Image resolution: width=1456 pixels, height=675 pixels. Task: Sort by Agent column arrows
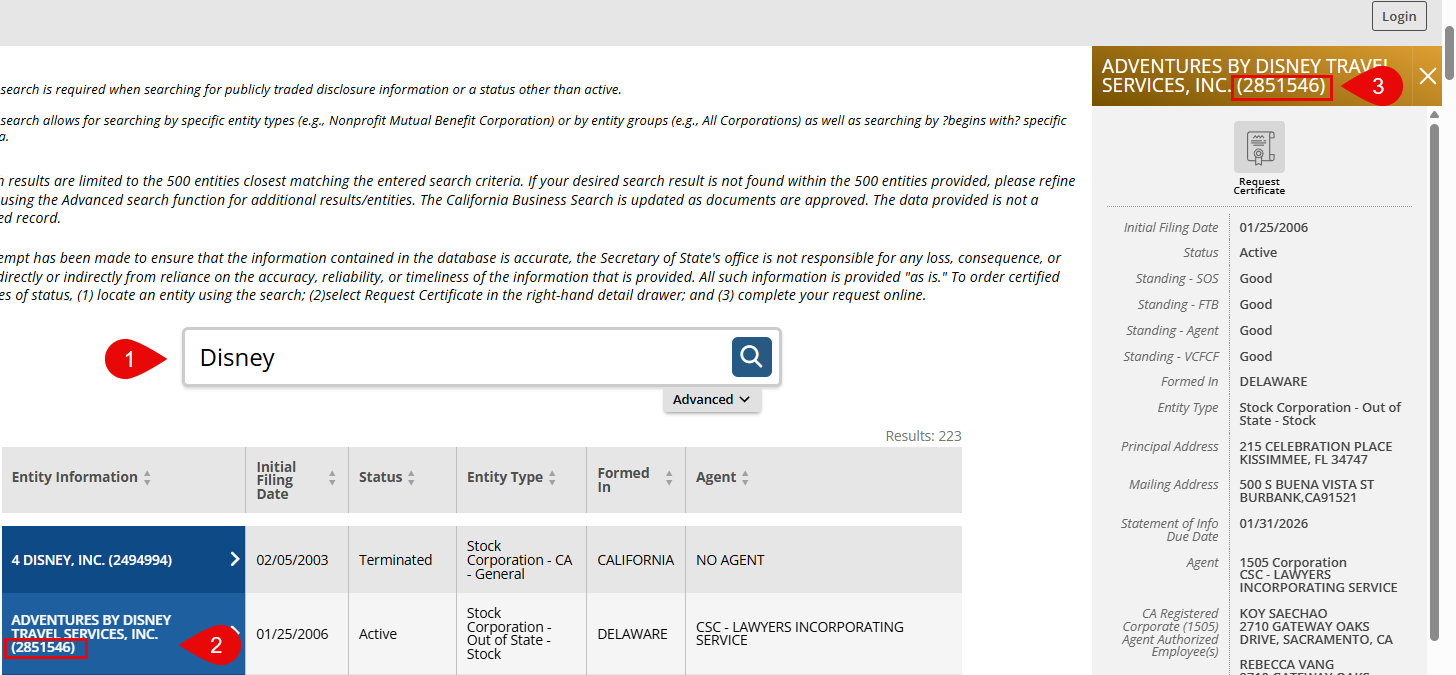tap(745, 478)
